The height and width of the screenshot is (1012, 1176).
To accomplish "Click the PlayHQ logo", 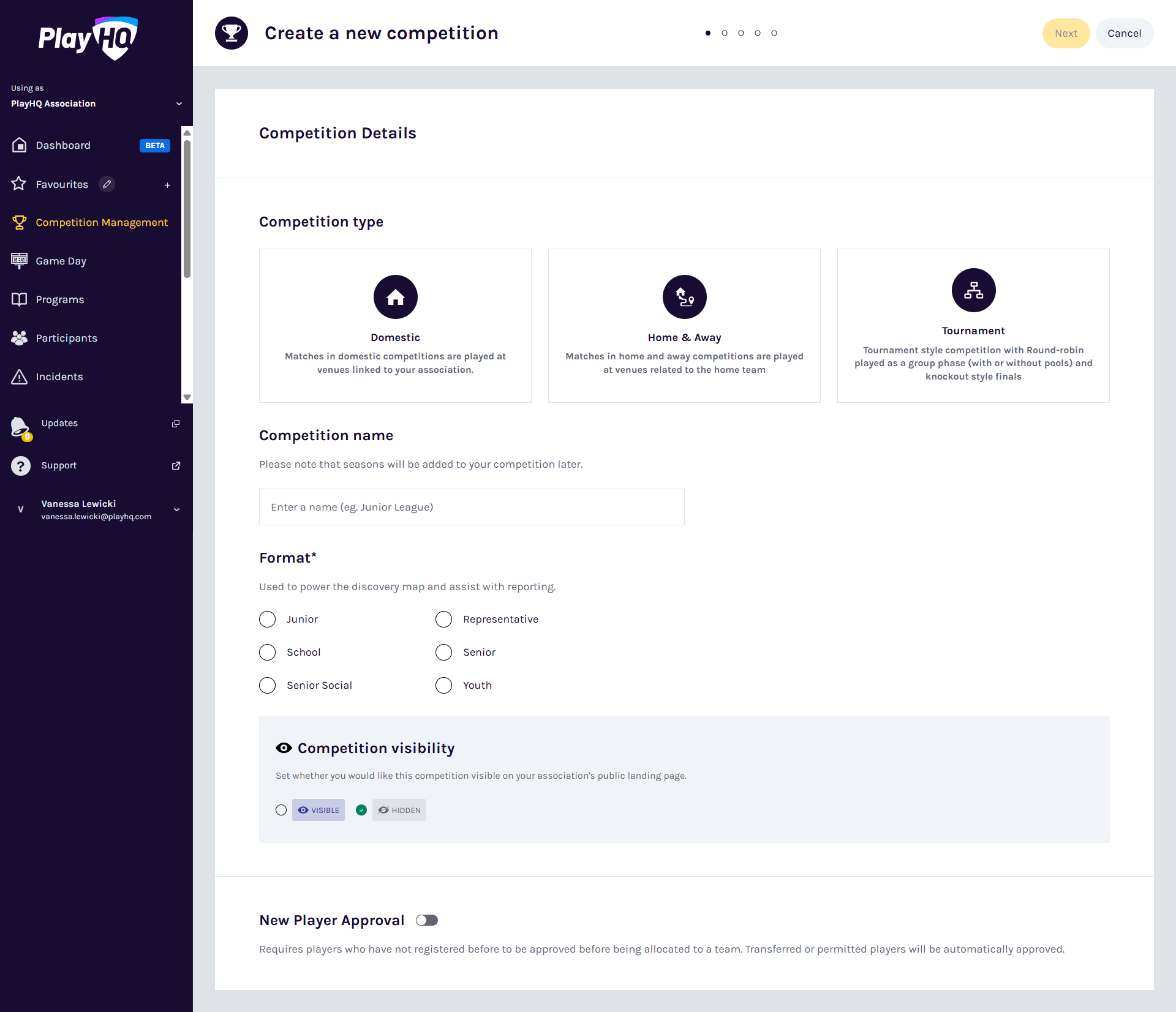I will click(x=88, y=38).
